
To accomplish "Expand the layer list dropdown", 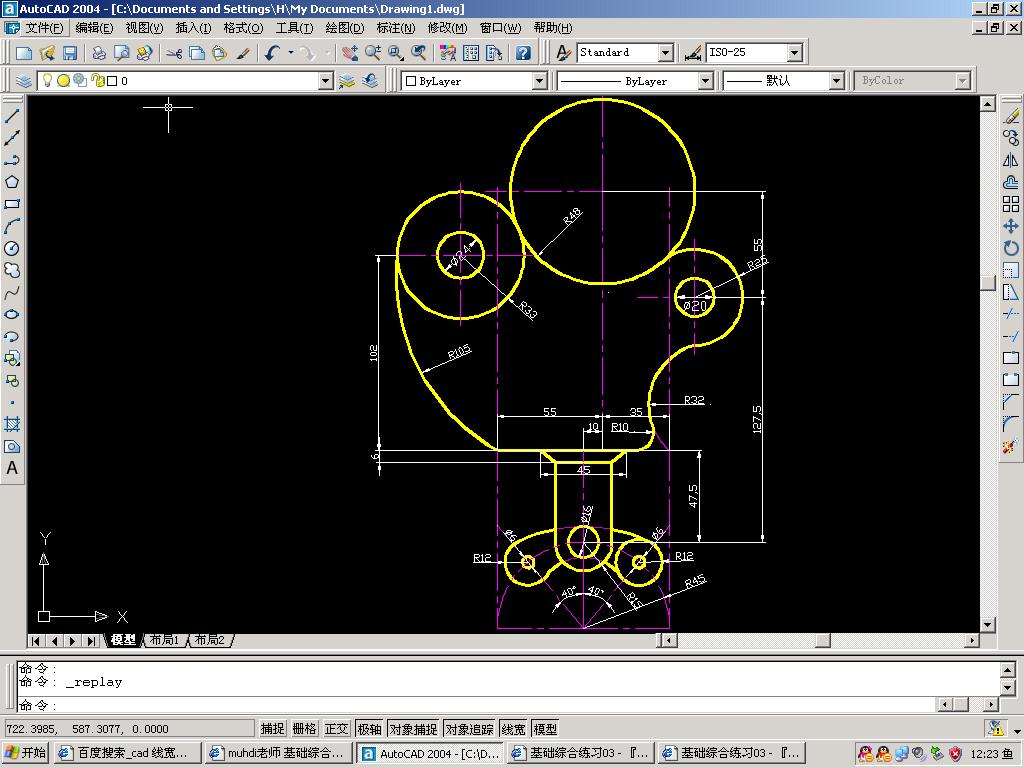I will [325, 81].
